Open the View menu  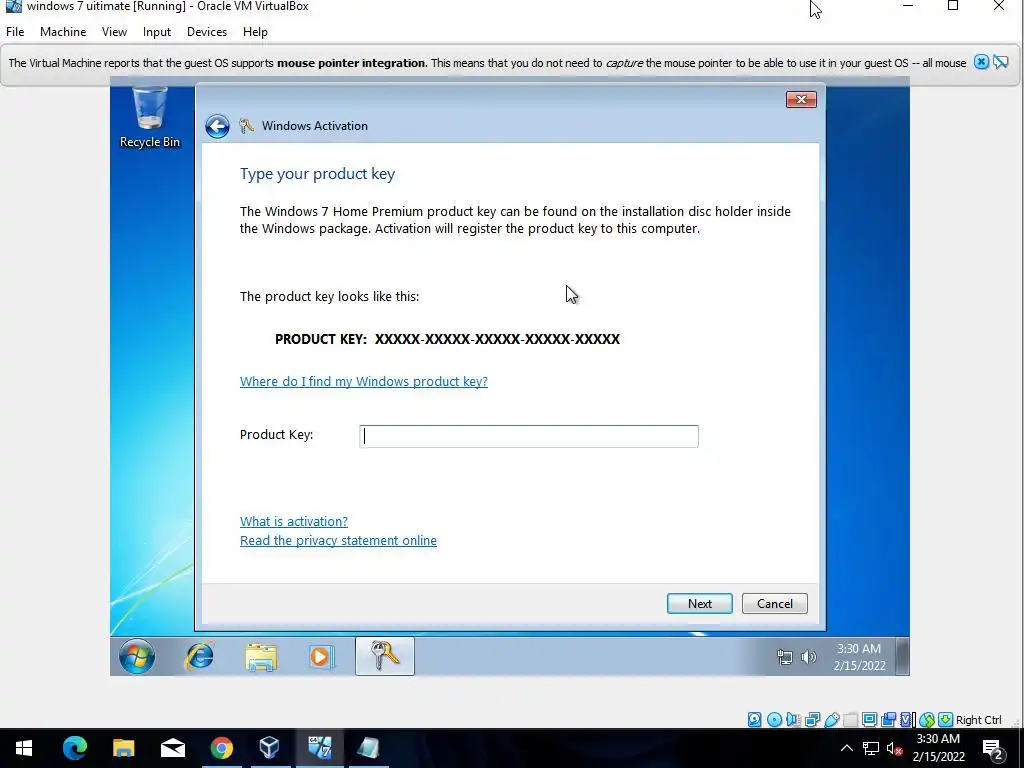click(x=114, y=32)
